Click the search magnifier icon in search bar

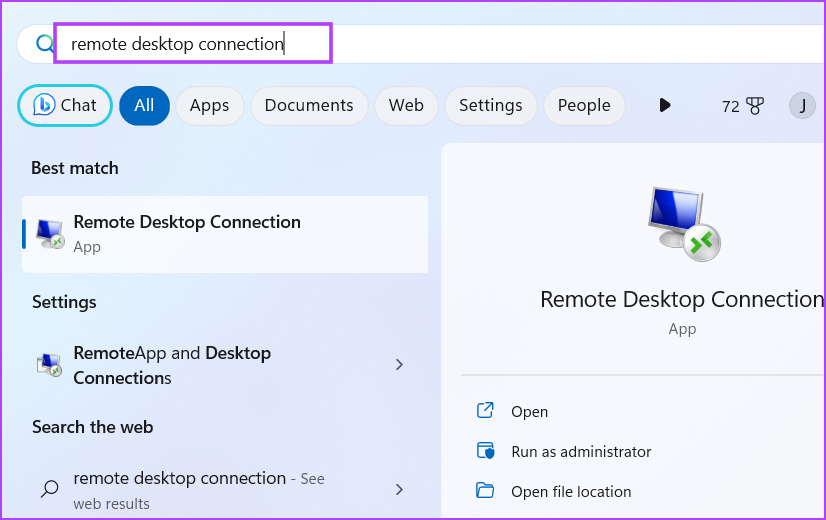(x=44, y=43)
